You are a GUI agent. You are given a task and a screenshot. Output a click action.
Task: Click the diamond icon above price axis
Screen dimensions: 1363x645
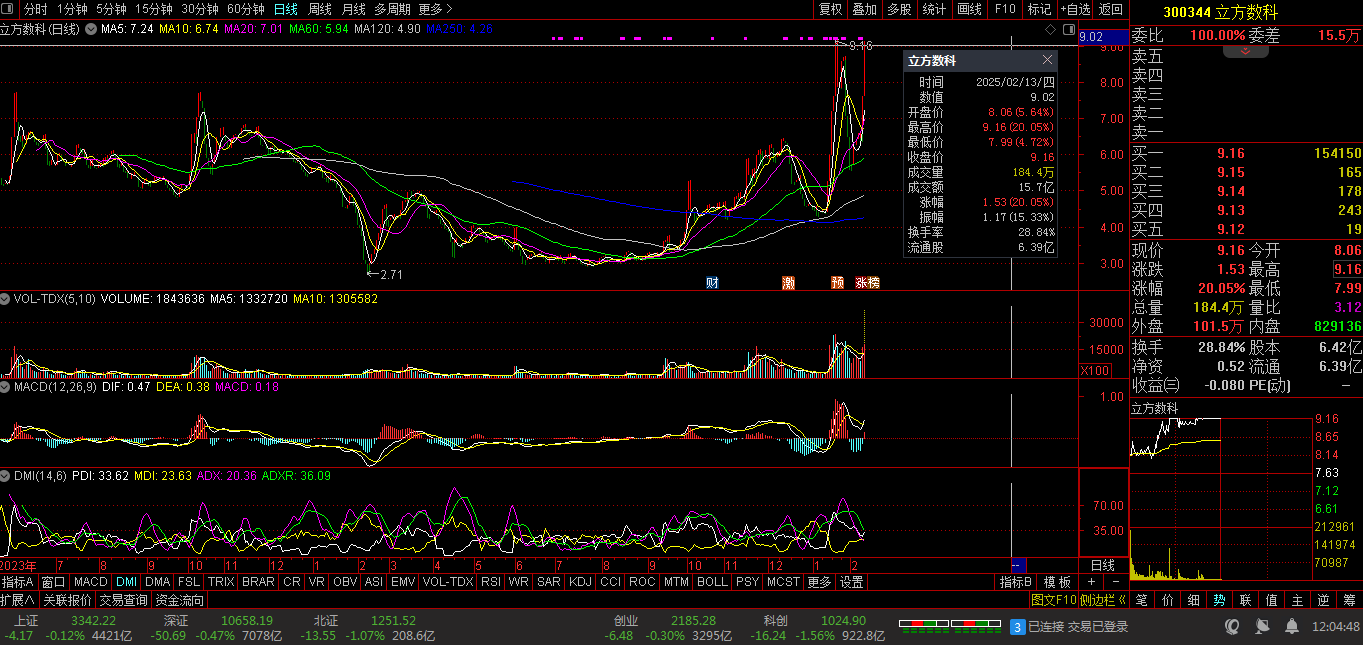tap(1049, 31)
